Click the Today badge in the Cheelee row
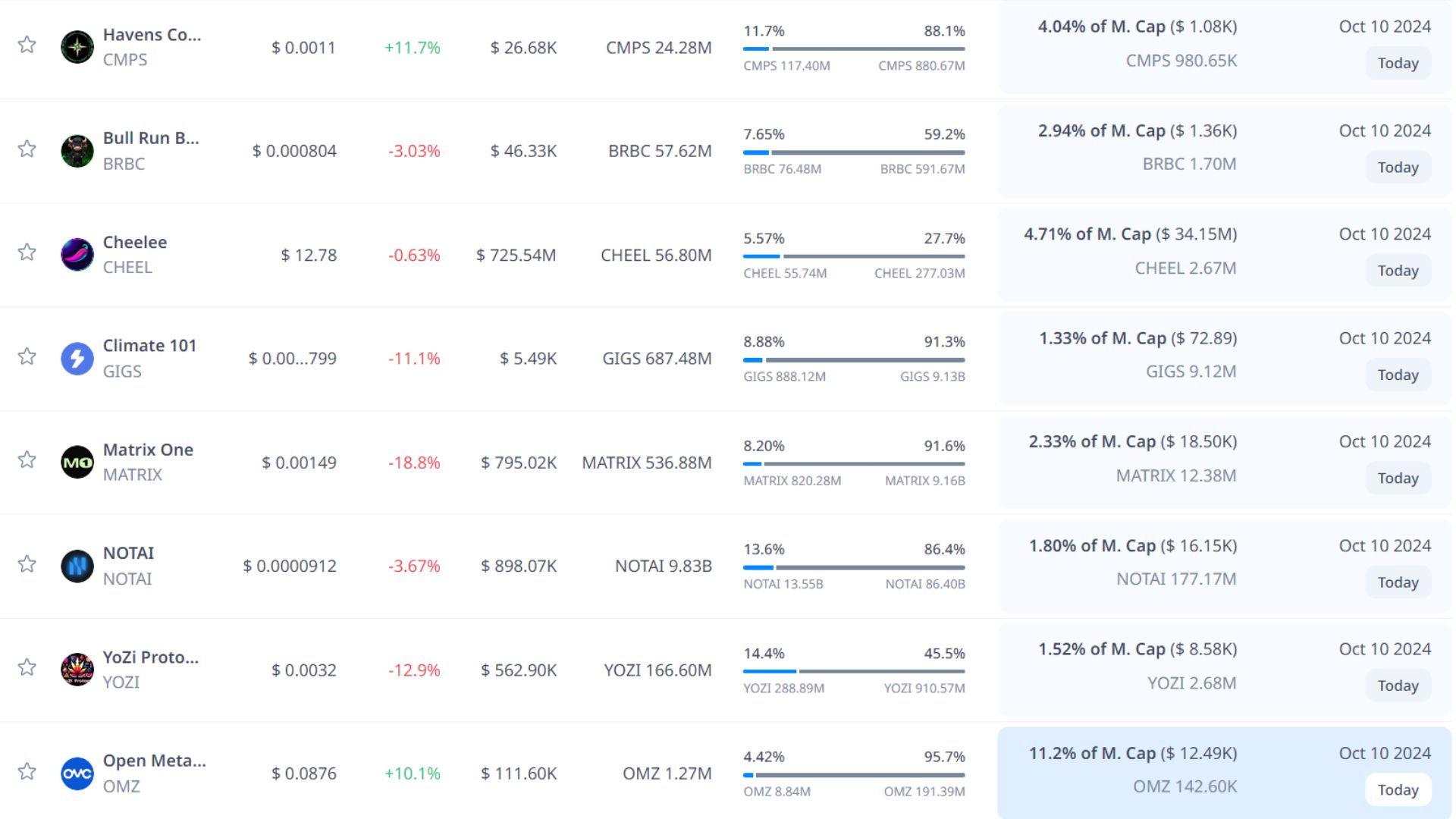 coord(1398,271)
